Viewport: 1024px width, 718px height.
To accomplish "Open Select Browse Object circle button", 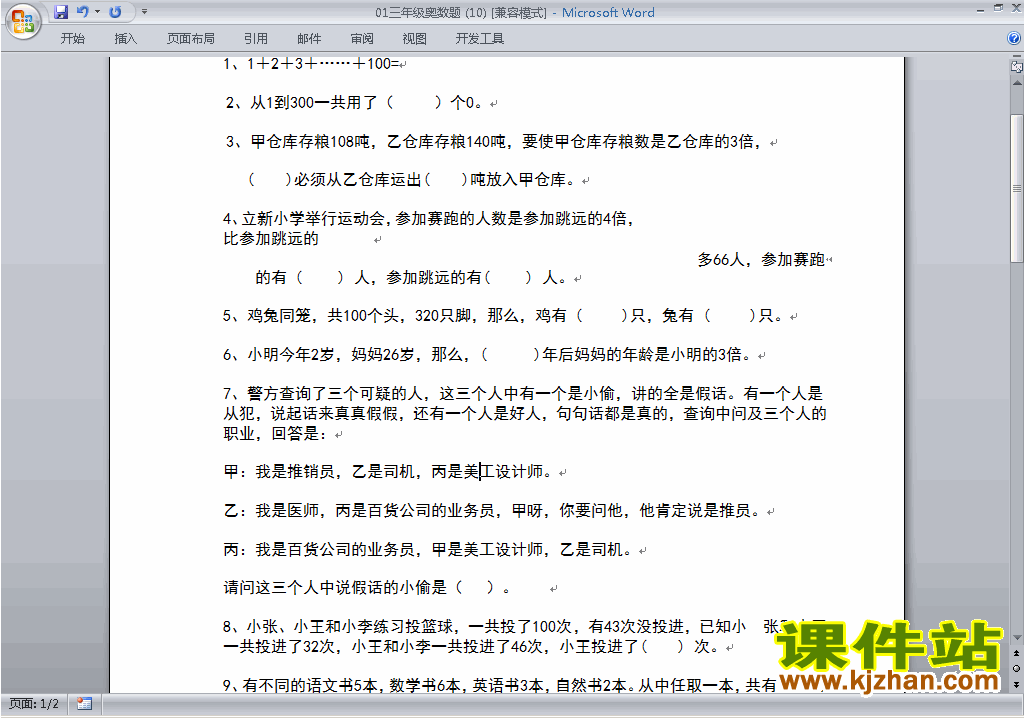I will [x=1016, y=668].
